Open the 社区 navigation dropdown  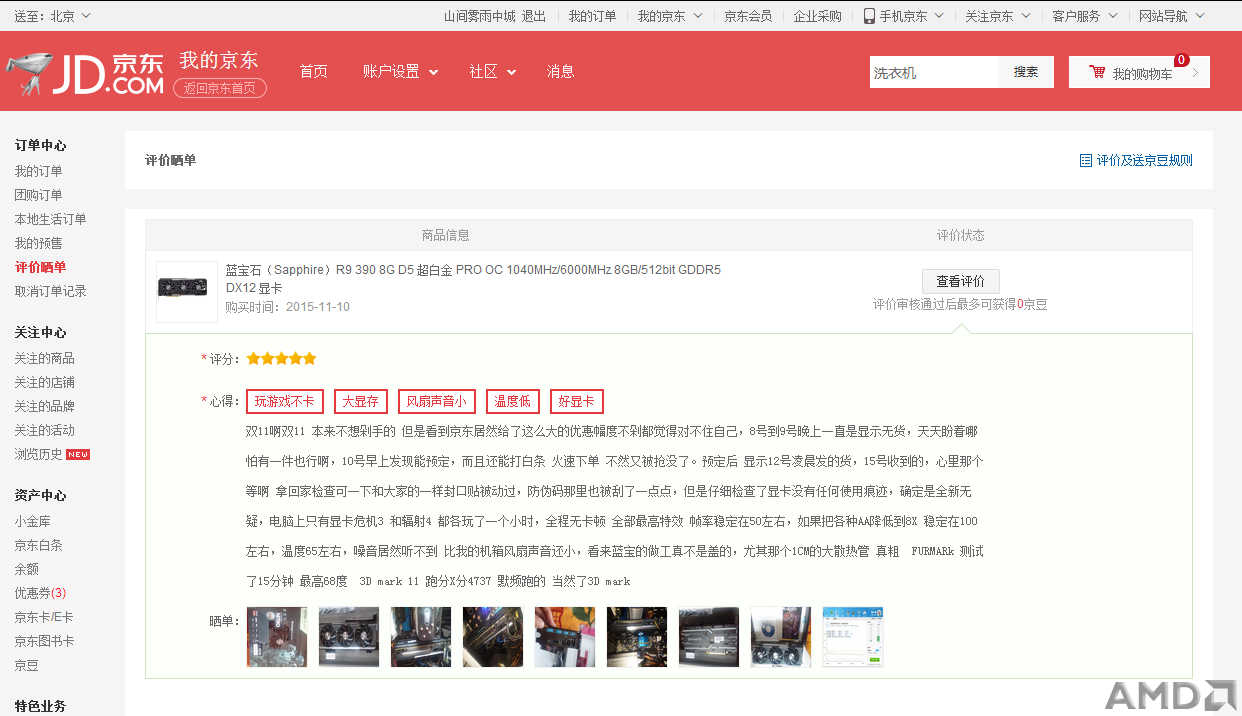point(493,72)
